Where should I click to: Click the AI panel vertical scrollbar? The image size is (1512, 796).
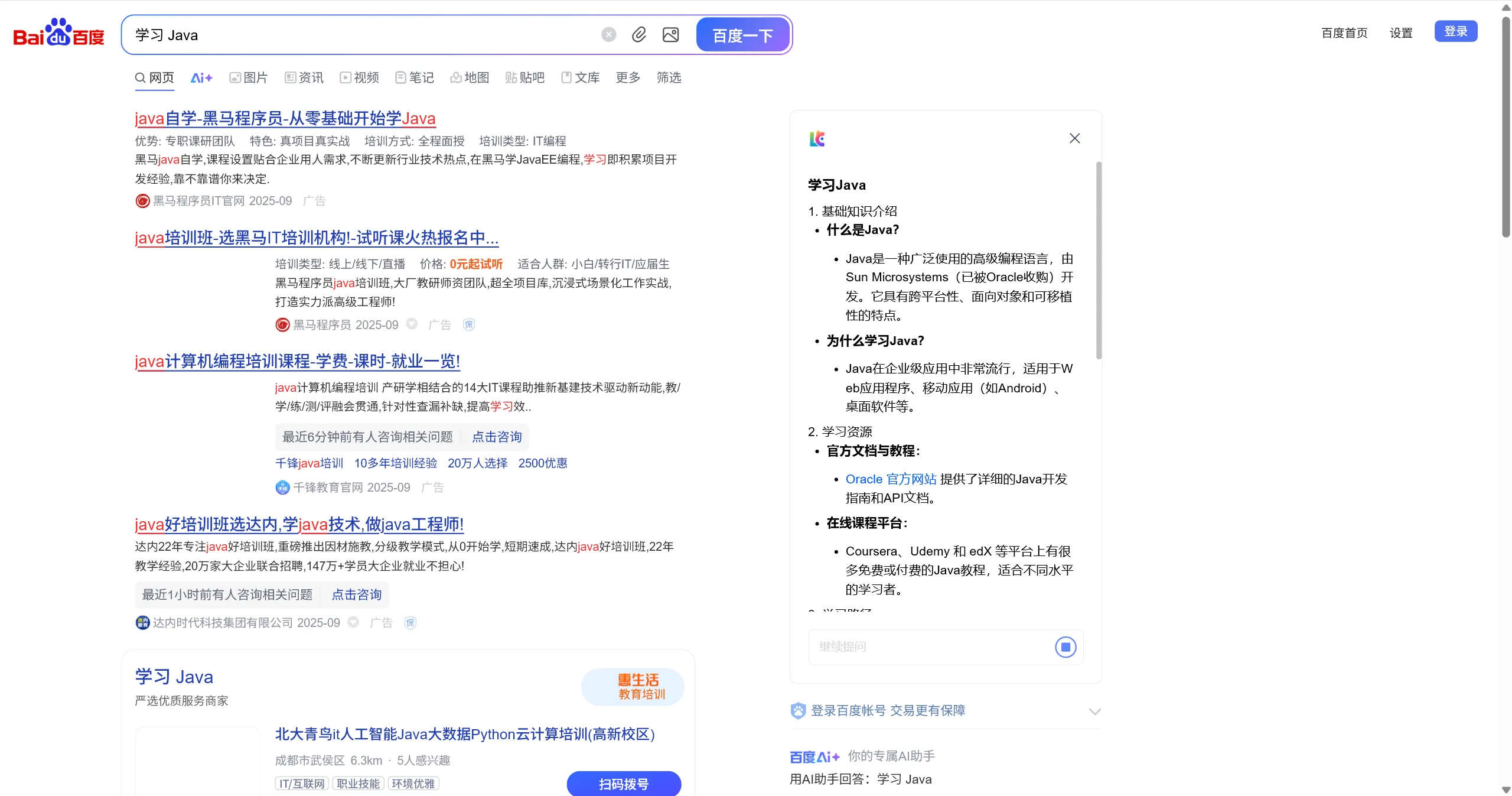click(1099, 260)
